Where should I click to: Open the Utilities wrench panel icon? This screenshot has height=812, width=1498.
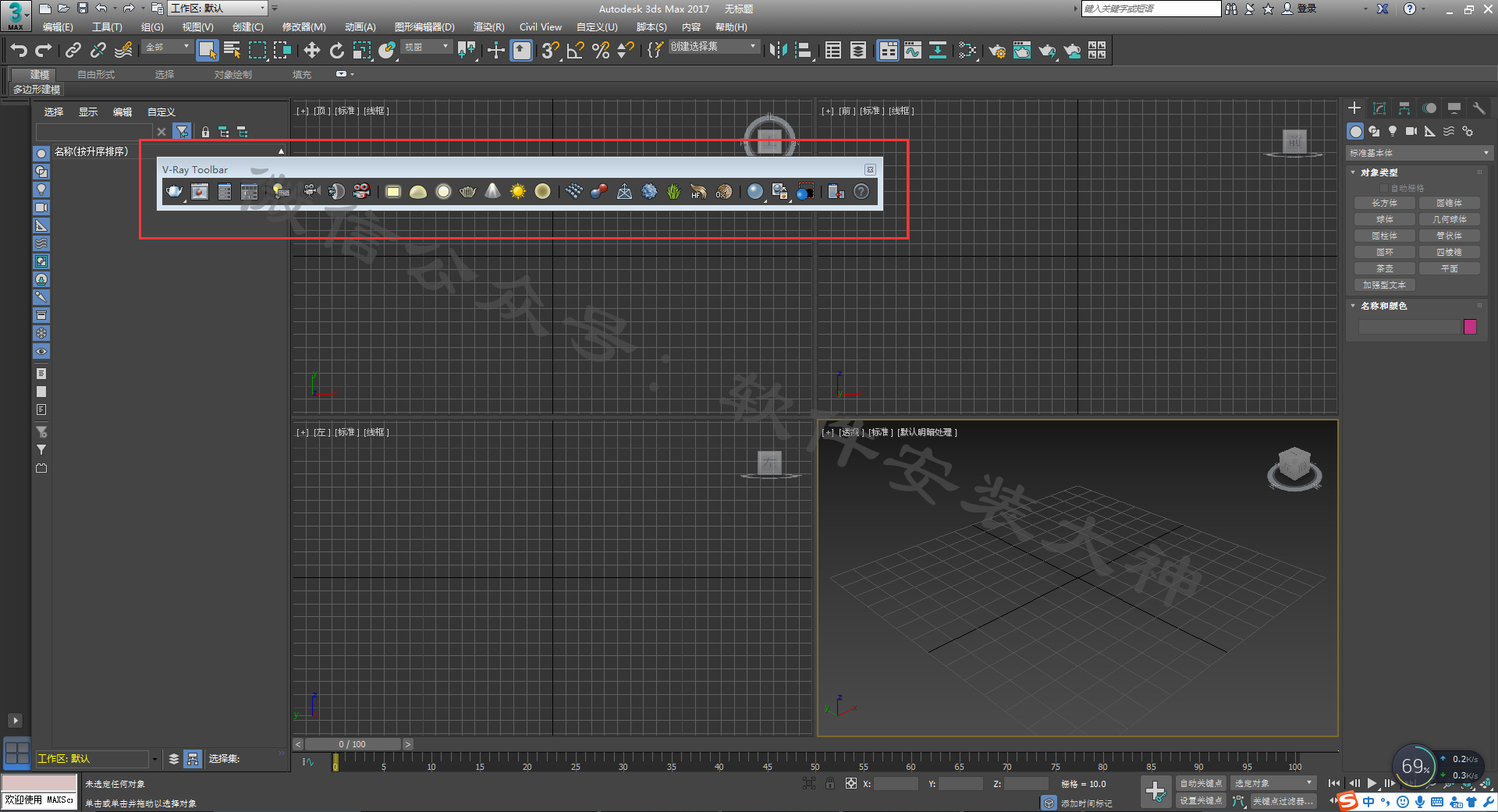[x=1479, y=108]
